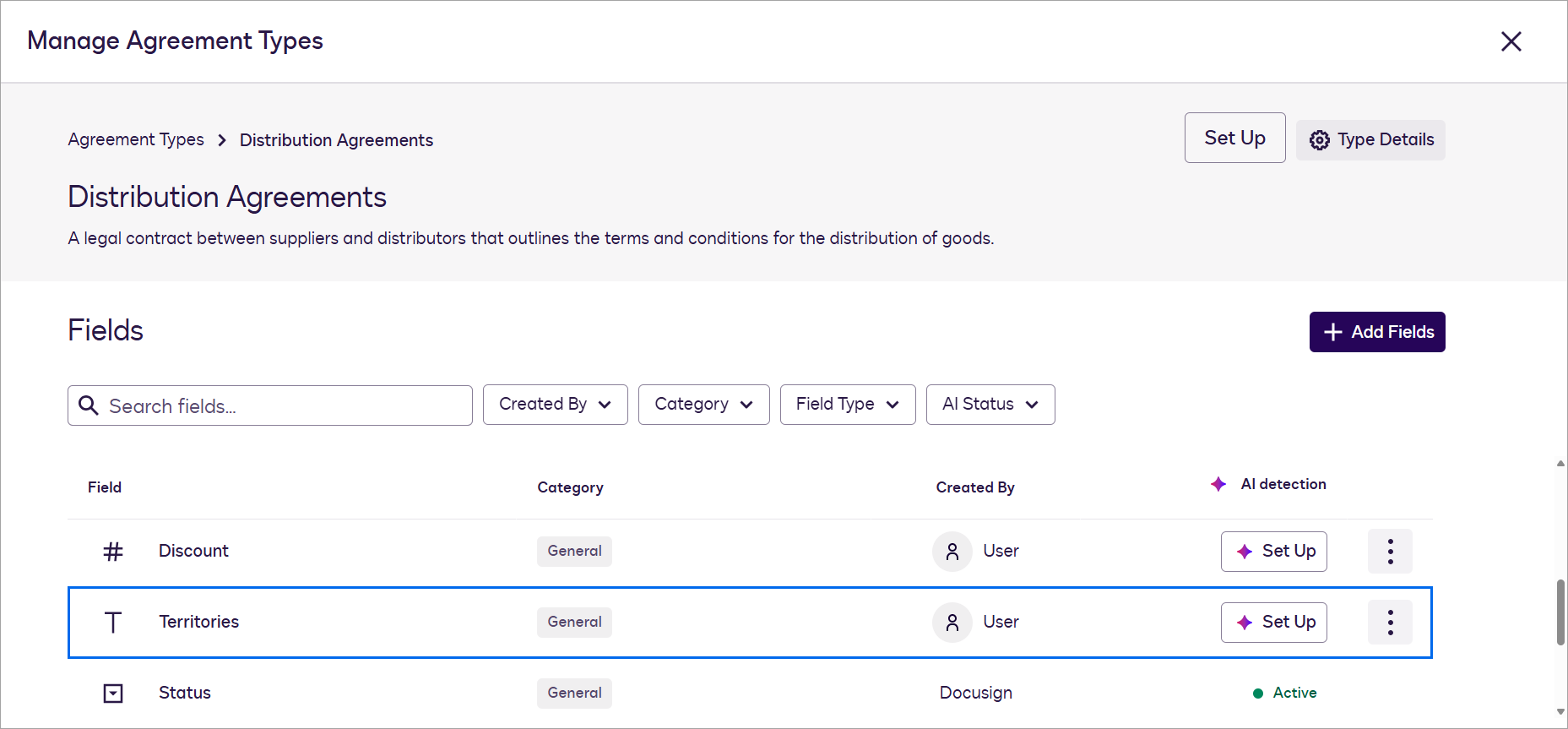Open the Field Type filter dropdown

(x=848, y=405)
